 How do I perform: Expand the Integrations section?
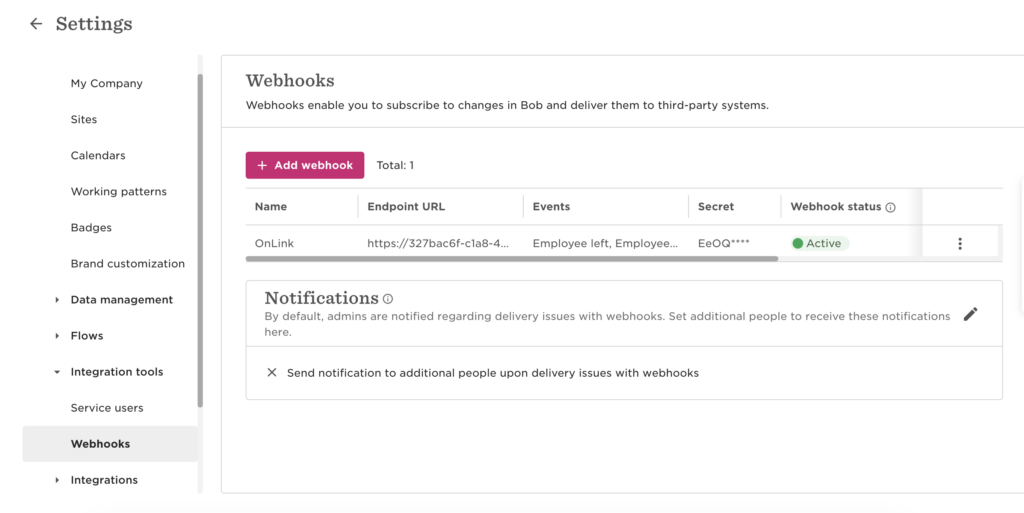pos(57,480)
